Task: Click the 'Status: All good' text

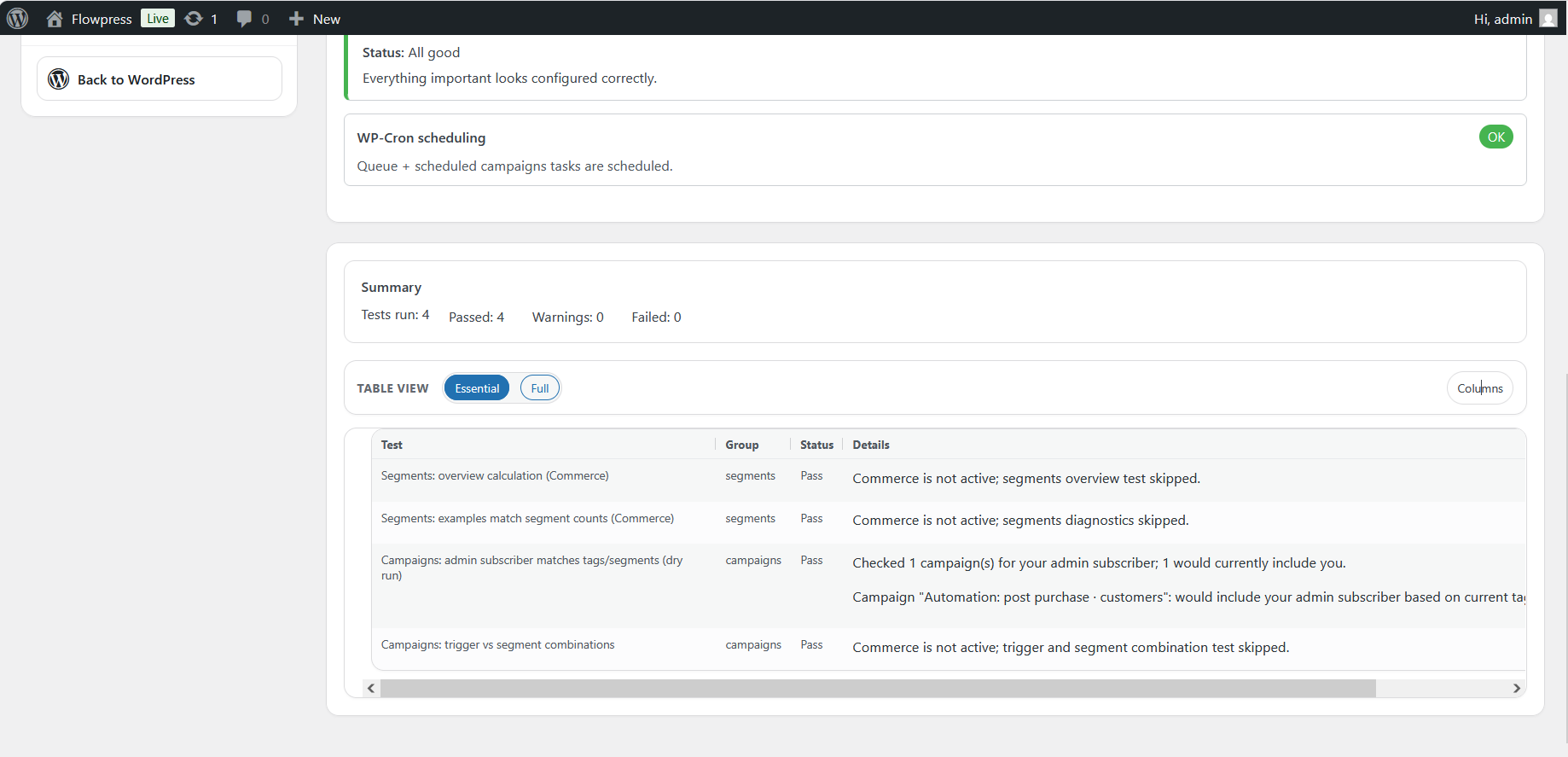Action: [410, 52]
